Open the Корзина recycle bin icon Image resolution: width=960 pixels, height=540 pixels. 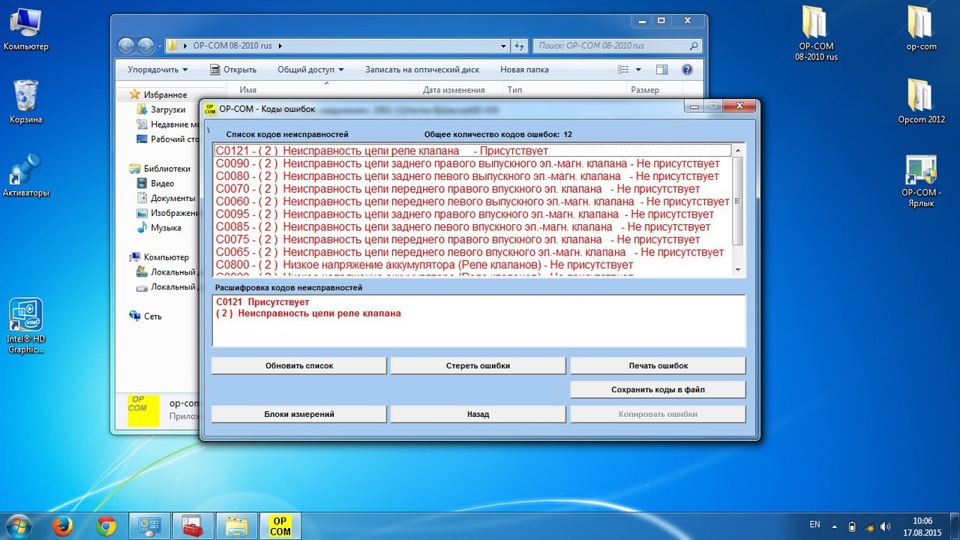point(25,102)
